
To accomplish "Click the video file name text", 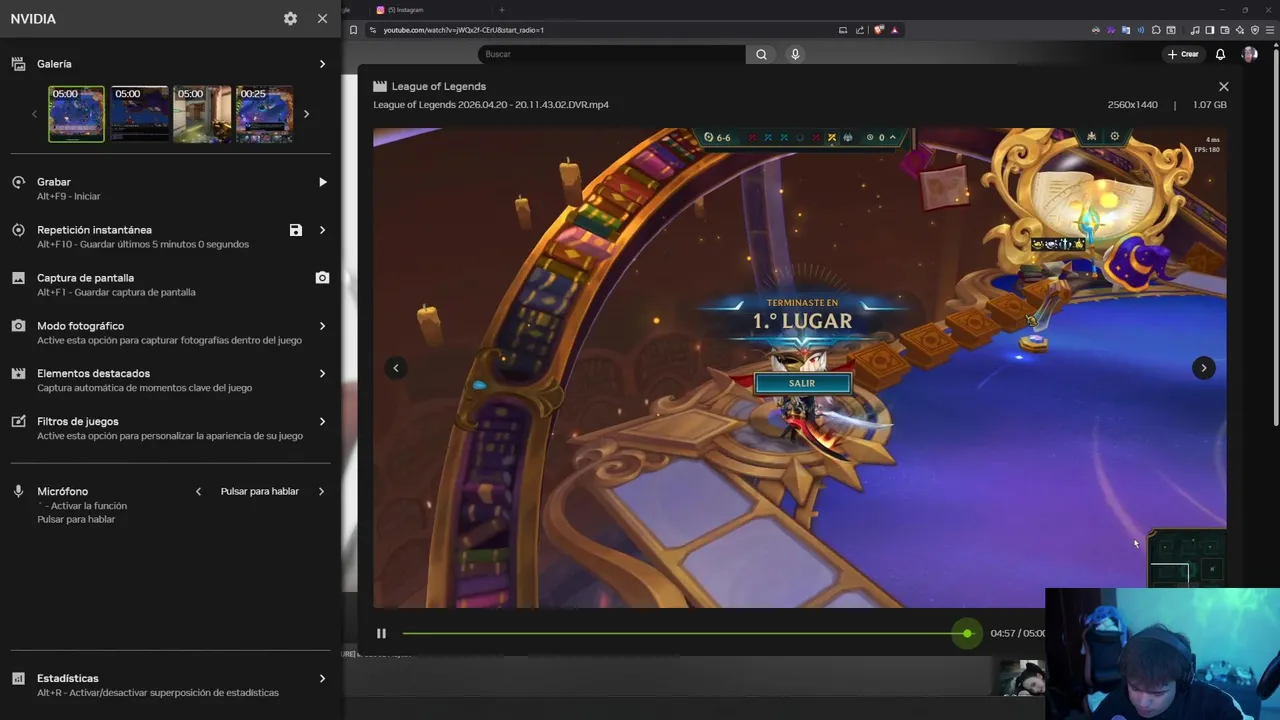I will (491, 105).
